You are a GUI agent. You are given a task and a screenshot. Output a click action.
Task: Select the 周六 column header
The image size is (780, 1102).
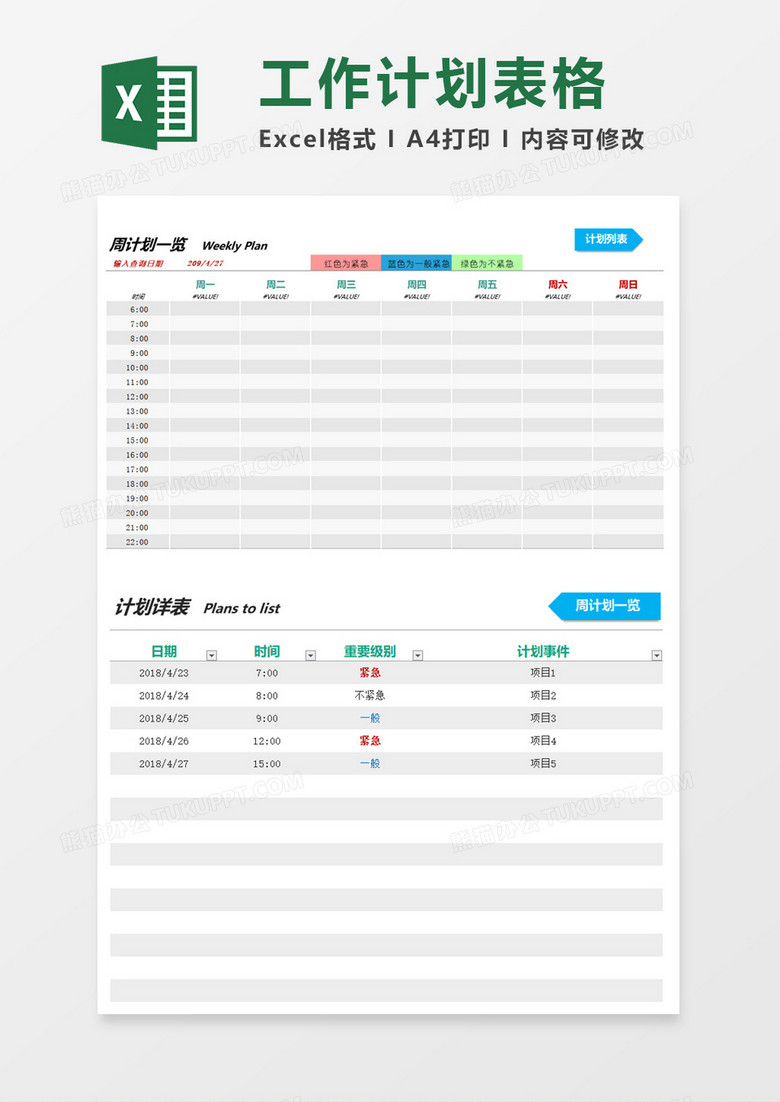pos(558,285)
